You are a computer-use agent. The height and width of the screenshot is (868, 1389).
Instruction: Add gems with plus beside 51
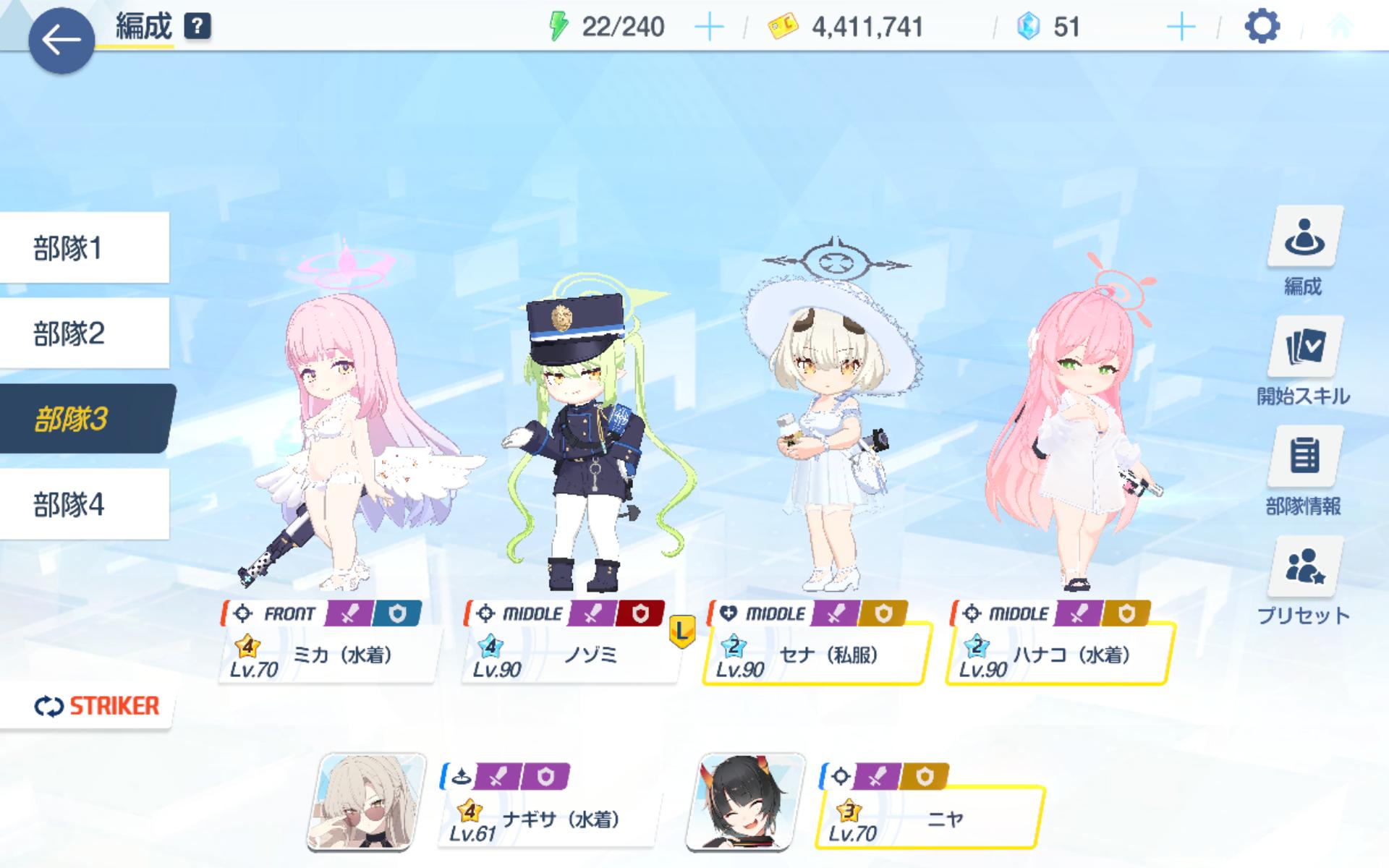coord(1181,27)
